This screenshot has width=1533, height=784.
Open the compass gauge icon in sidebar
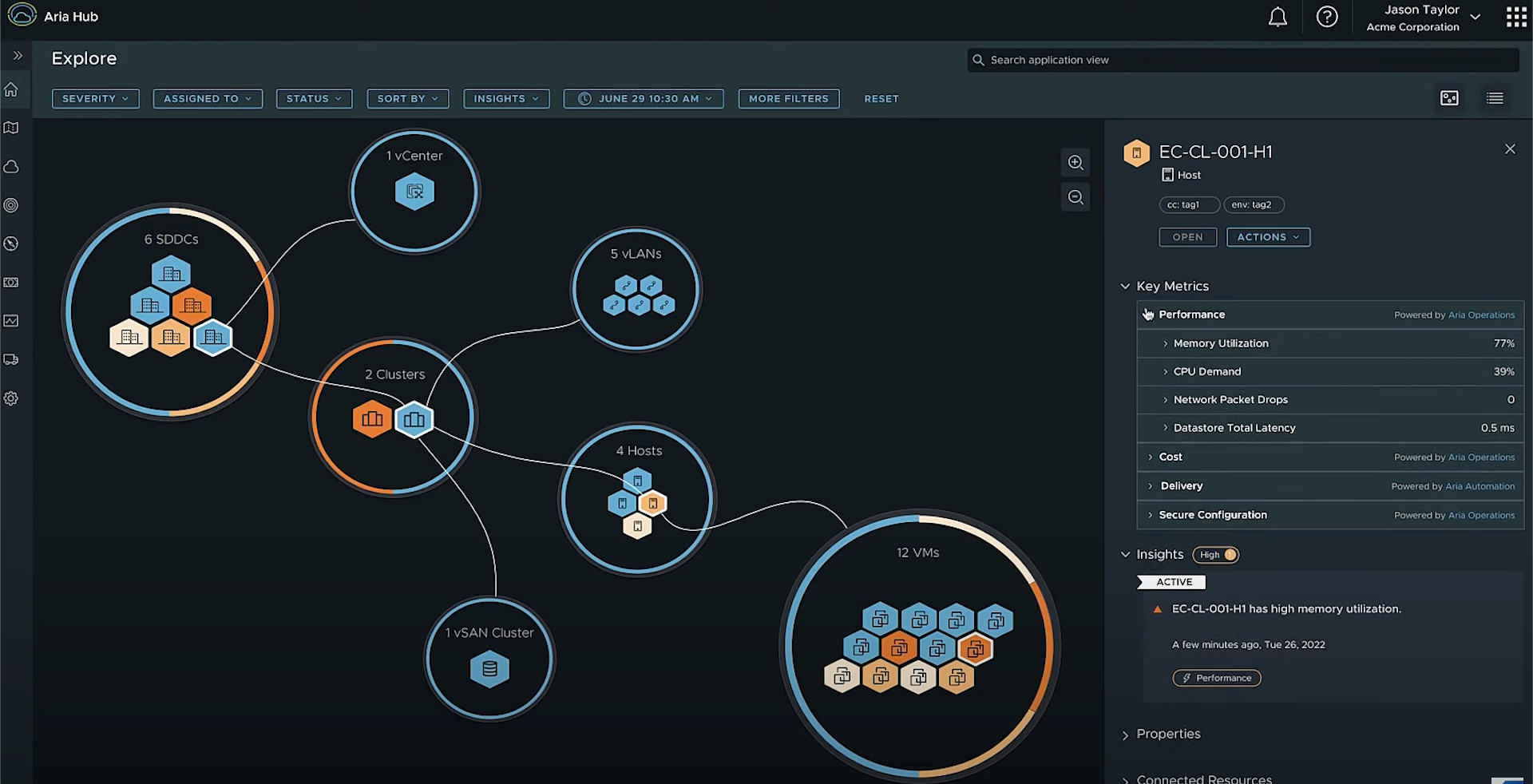coord(11,244)
